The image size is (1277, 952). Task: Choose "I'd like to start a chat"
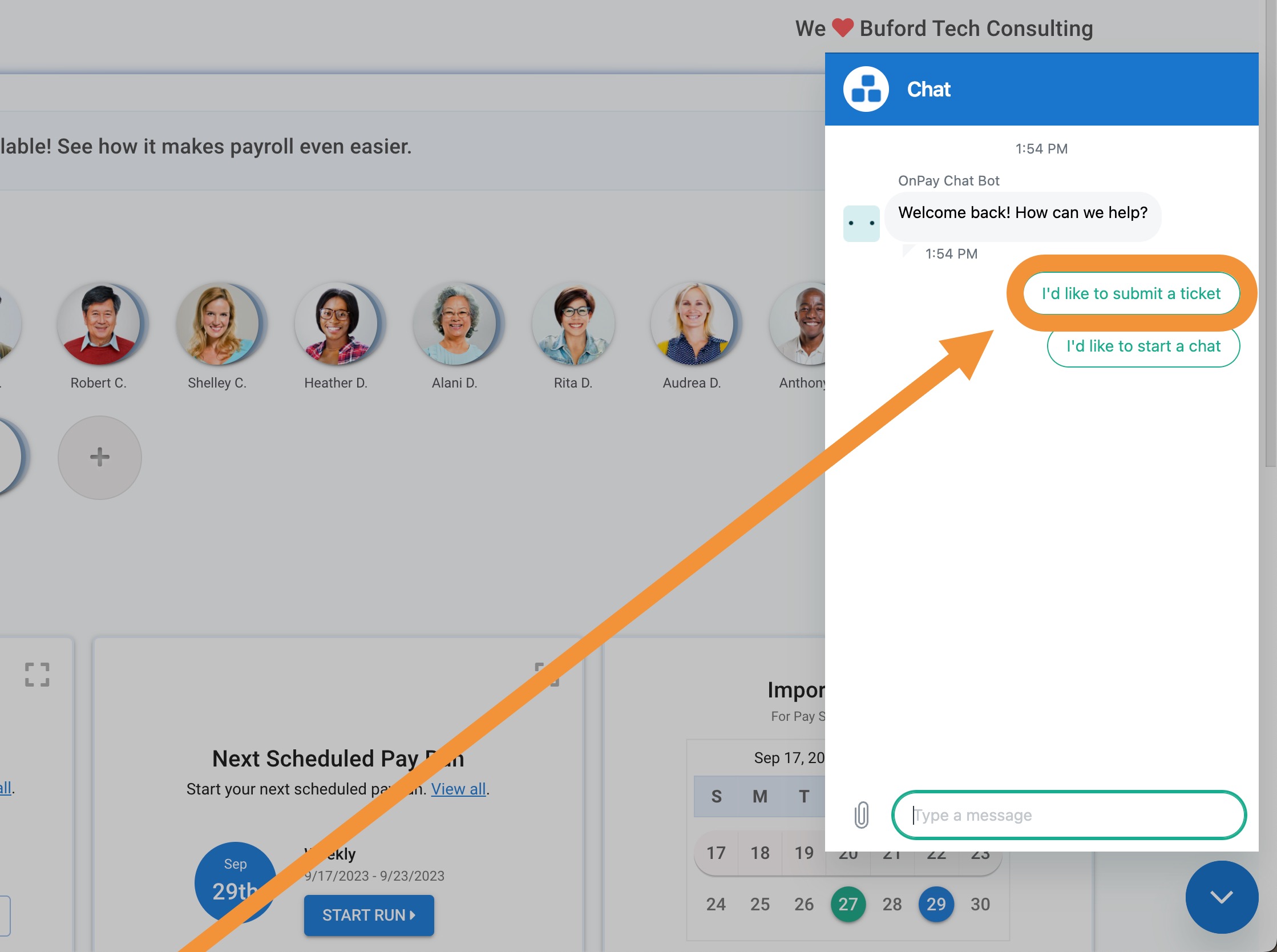1143,346
